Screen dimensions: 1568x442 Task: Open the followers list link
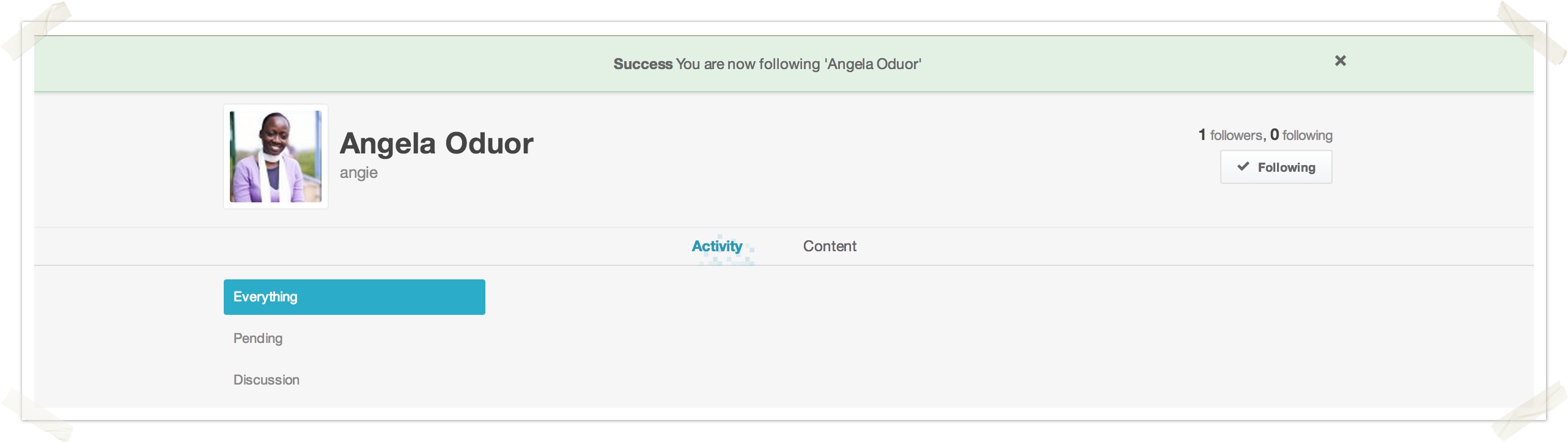tap(1236, 135)
